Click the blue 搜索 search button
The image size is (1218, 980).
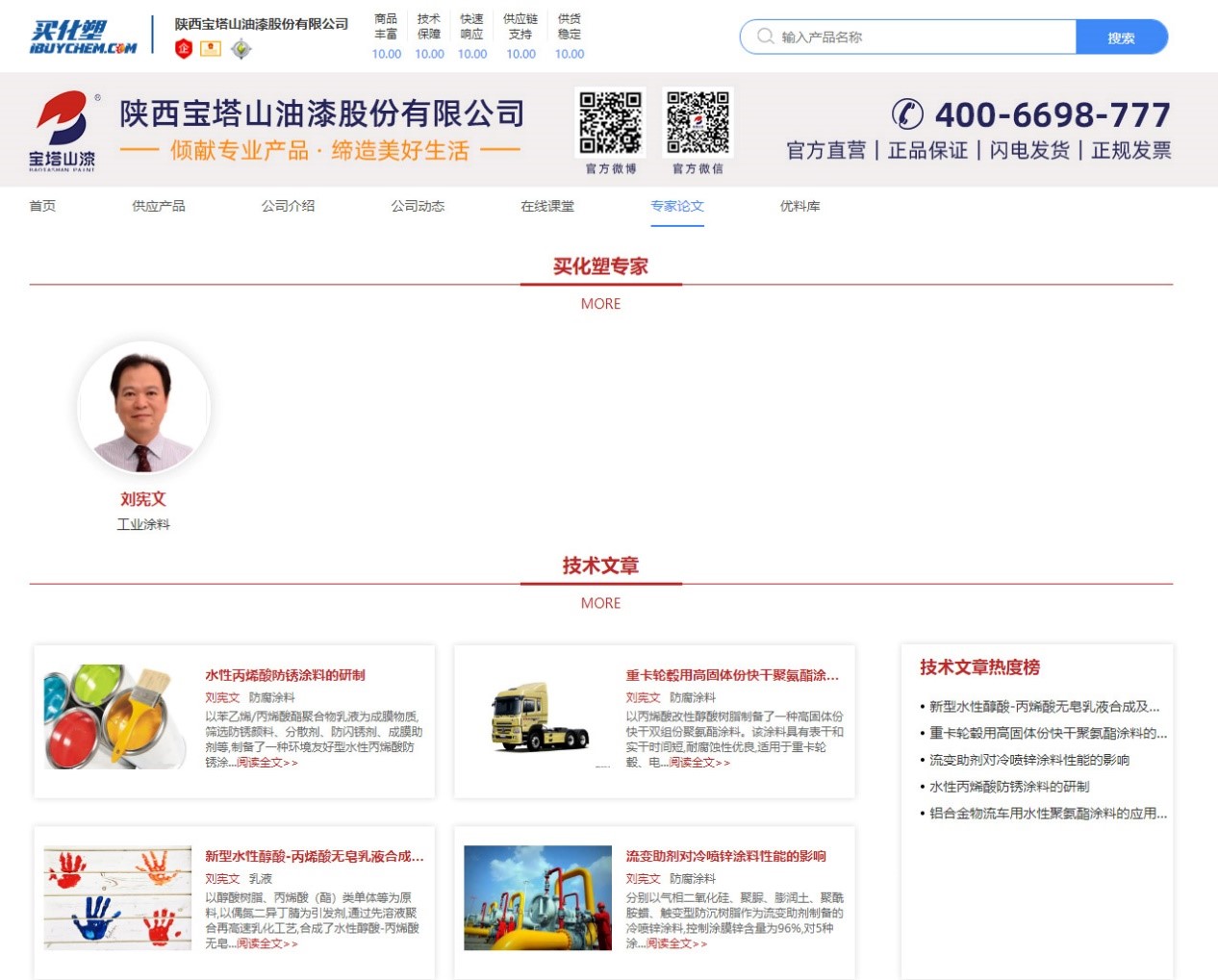(1122, 38)
